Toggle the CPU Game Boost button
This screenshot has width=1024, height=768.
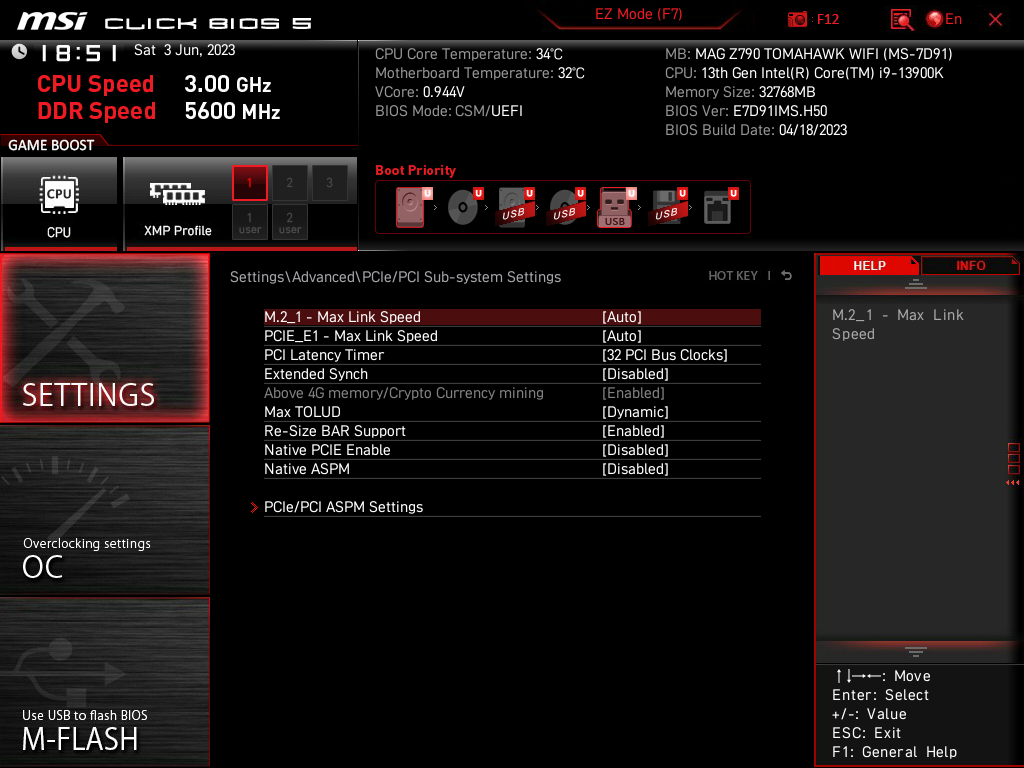tap(59, 204)
